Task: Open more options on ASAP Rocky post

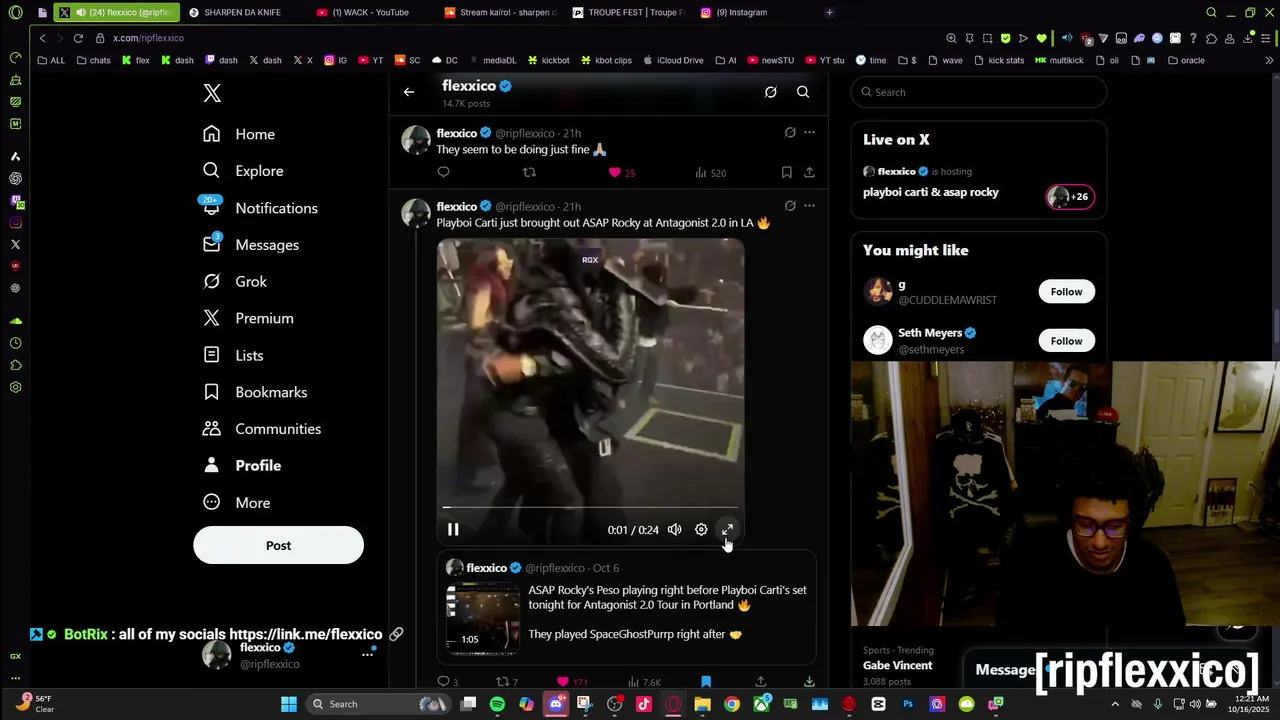Action: pyautogui.click(x=809, y=206)
